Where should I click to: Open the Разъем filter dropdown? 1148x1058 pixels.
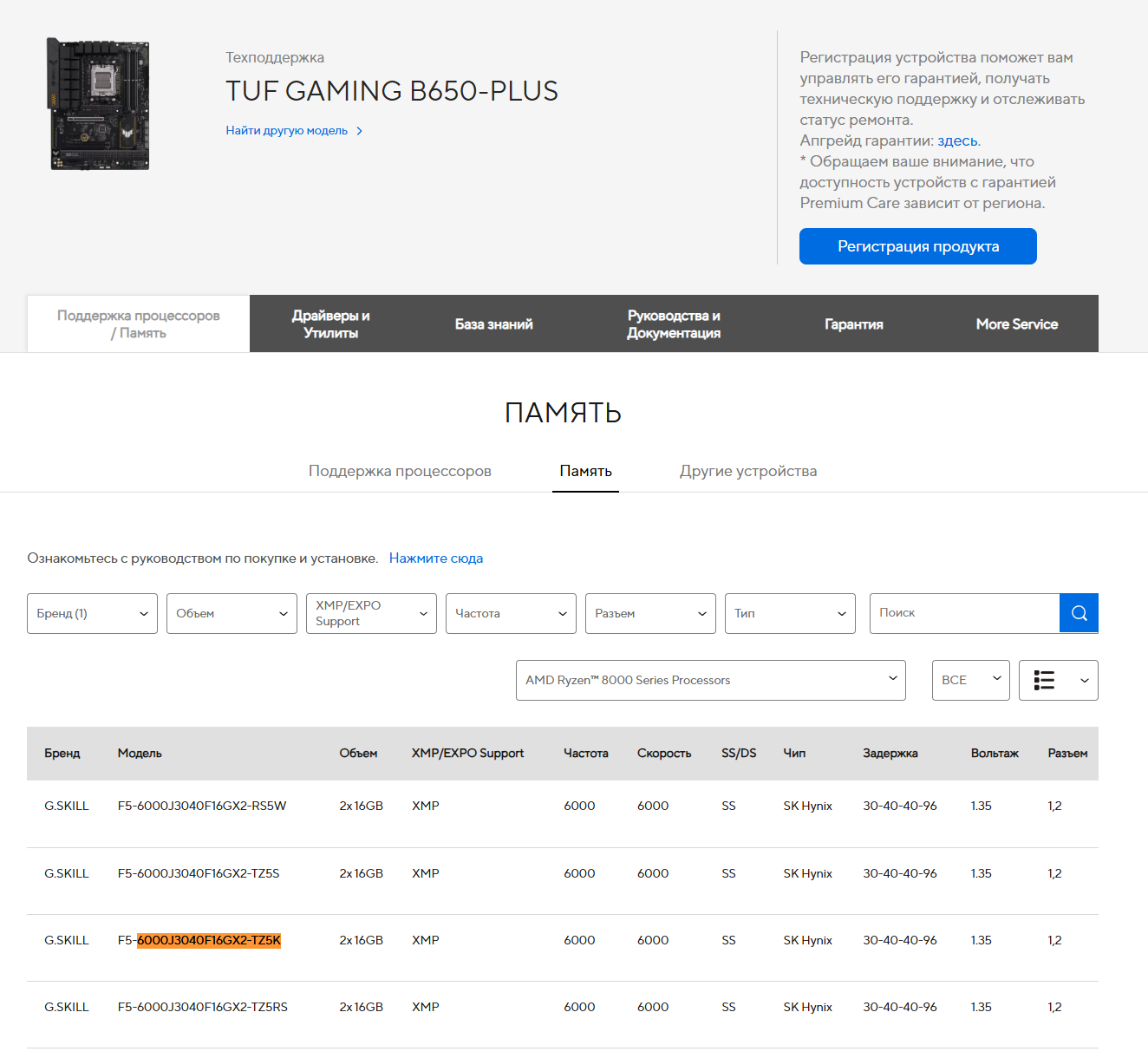coord(650,613)
